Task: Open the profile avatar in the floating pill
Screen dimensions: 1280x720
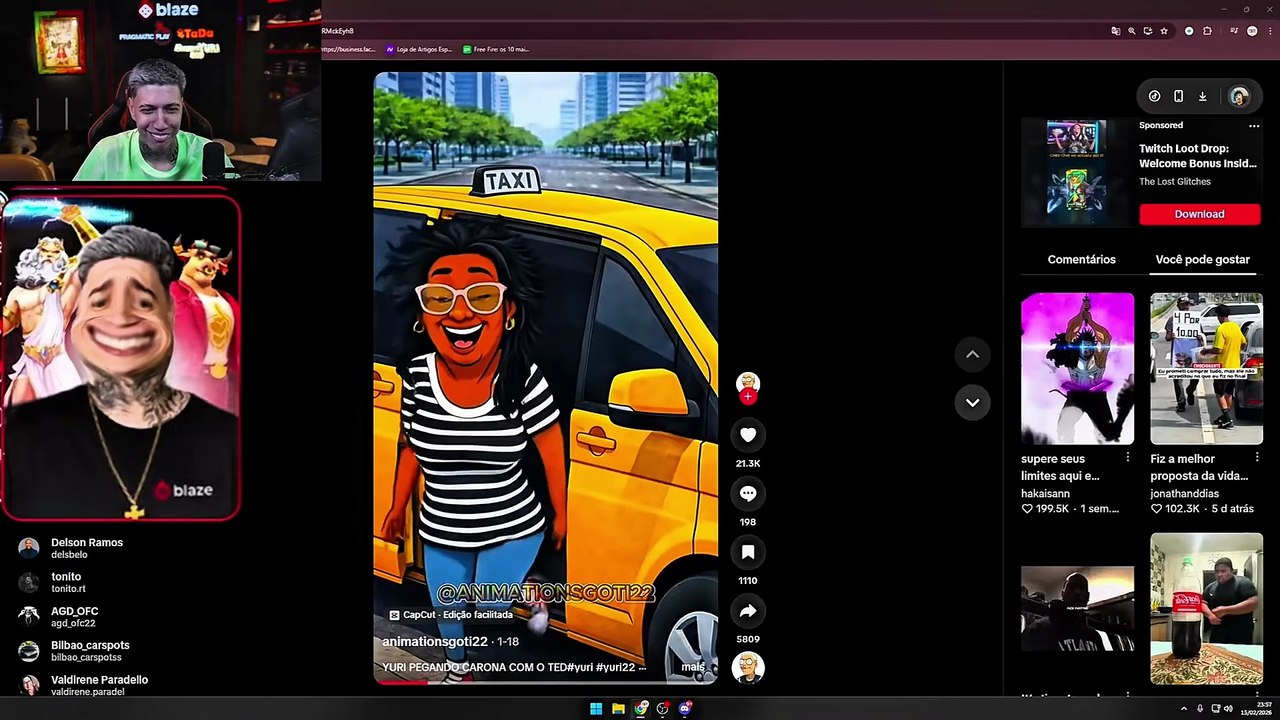Action: click(1239, 96)
